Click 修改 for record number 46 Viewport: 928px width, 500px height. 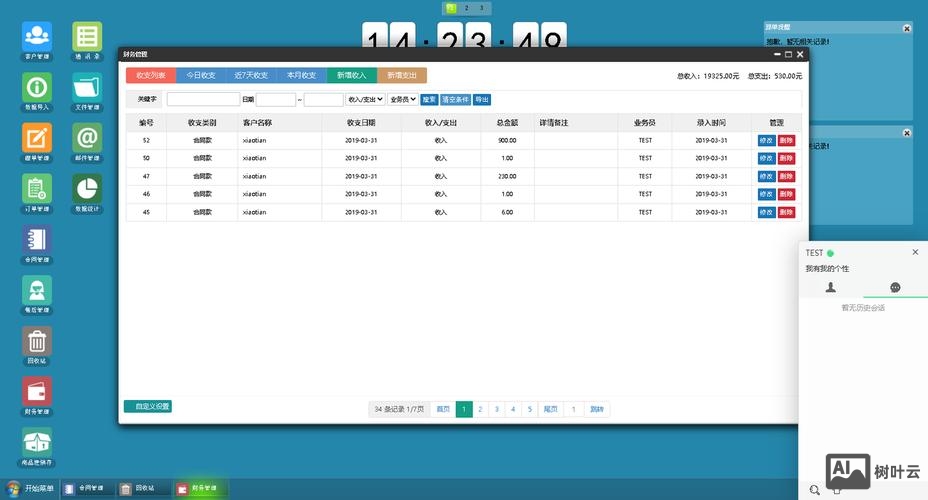tap(766, 194)
